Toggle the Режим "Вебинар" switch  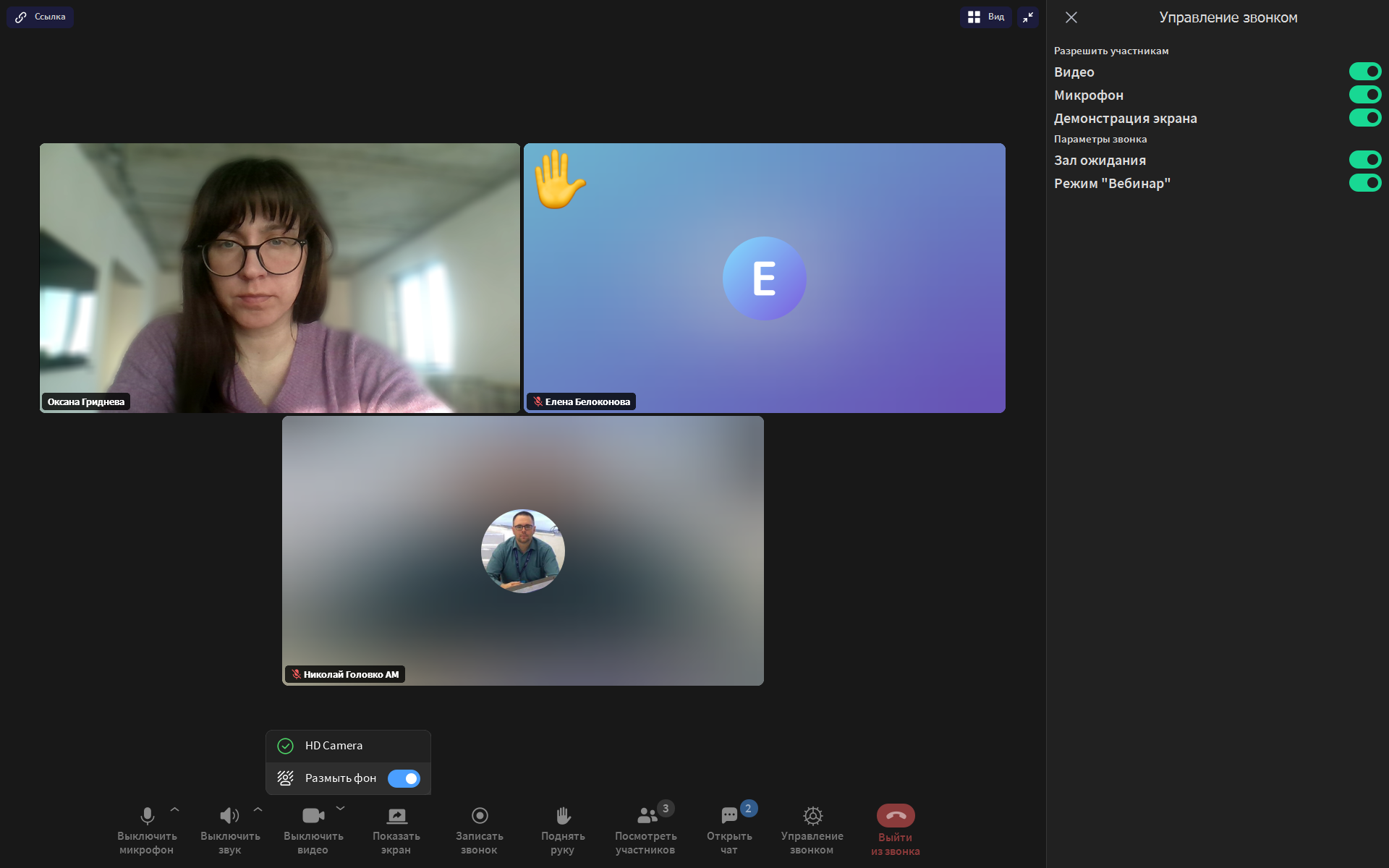pyautogui.click(x=1364, y=183)
